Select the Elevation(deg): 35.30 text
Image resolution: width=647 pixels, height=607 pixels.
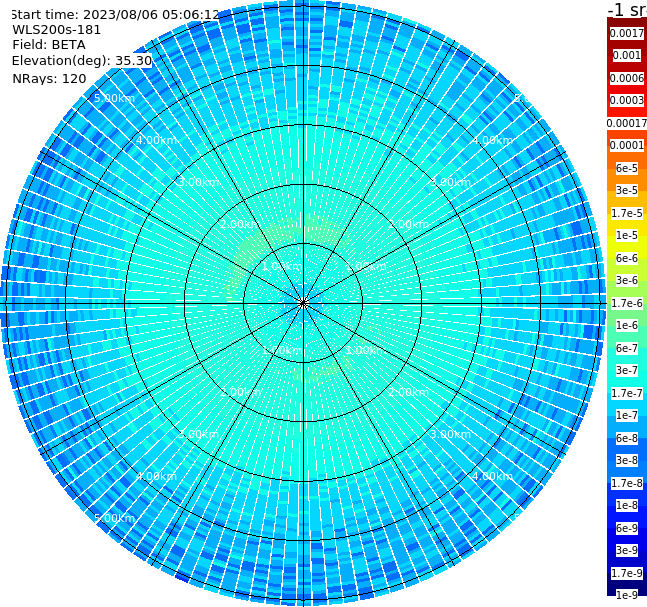[x=82, y=61]
